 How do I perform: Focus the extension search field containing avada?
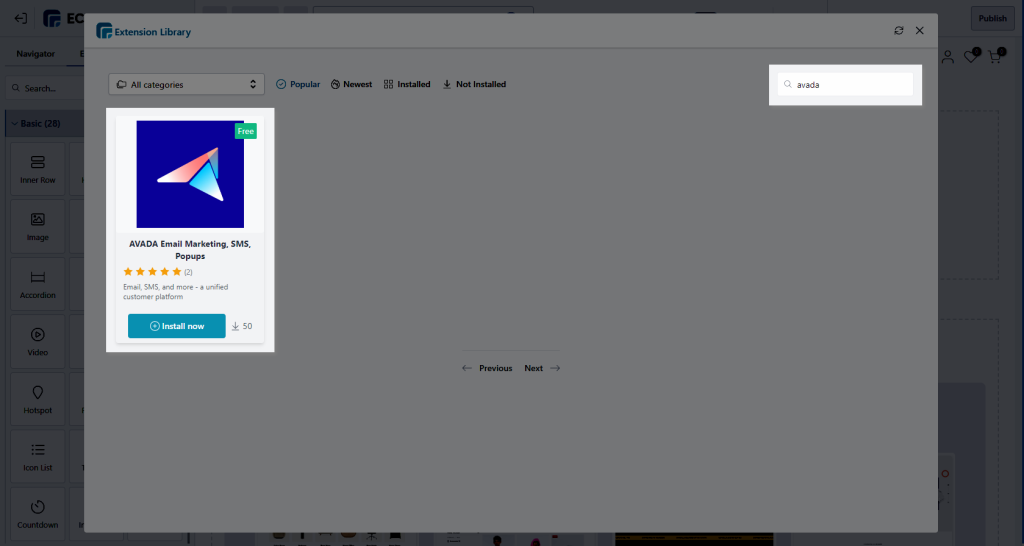[x=845, y=84]
